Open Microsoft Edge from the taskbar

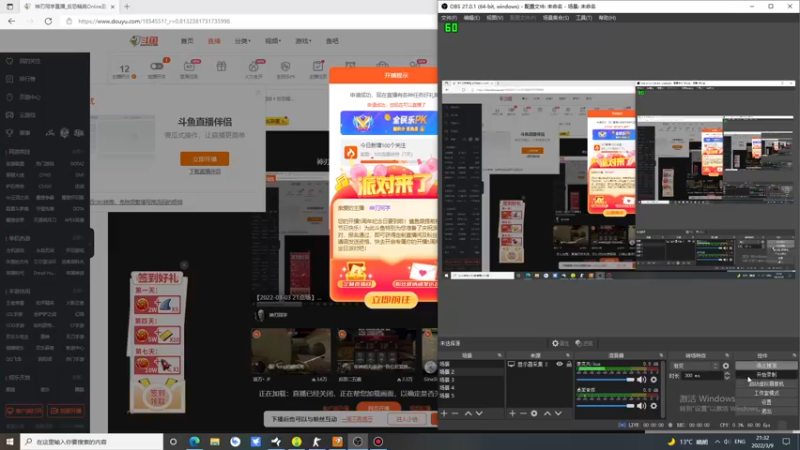(194, 441)
